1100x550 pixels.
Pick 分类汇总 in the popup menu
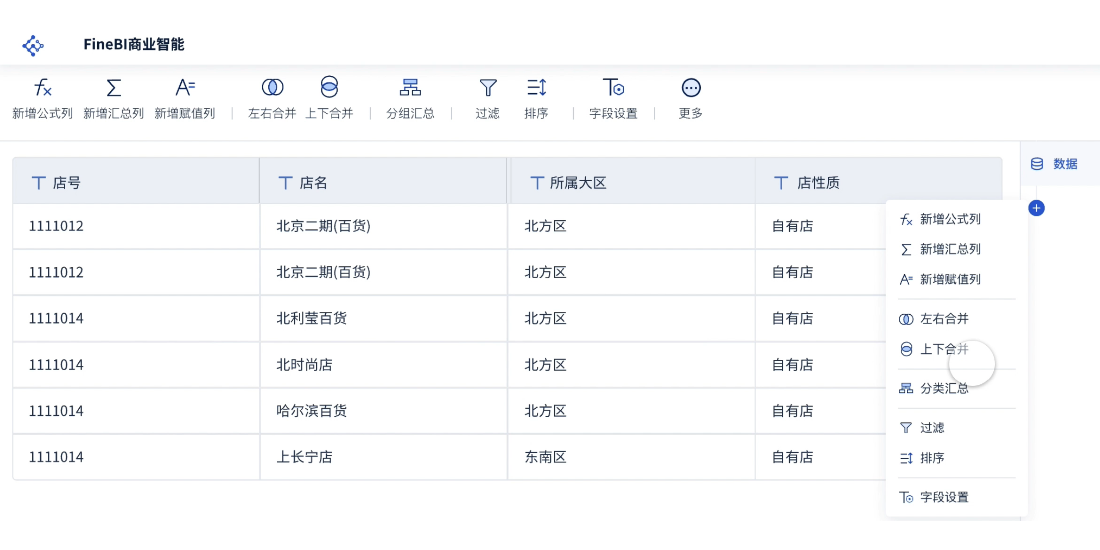943,388
